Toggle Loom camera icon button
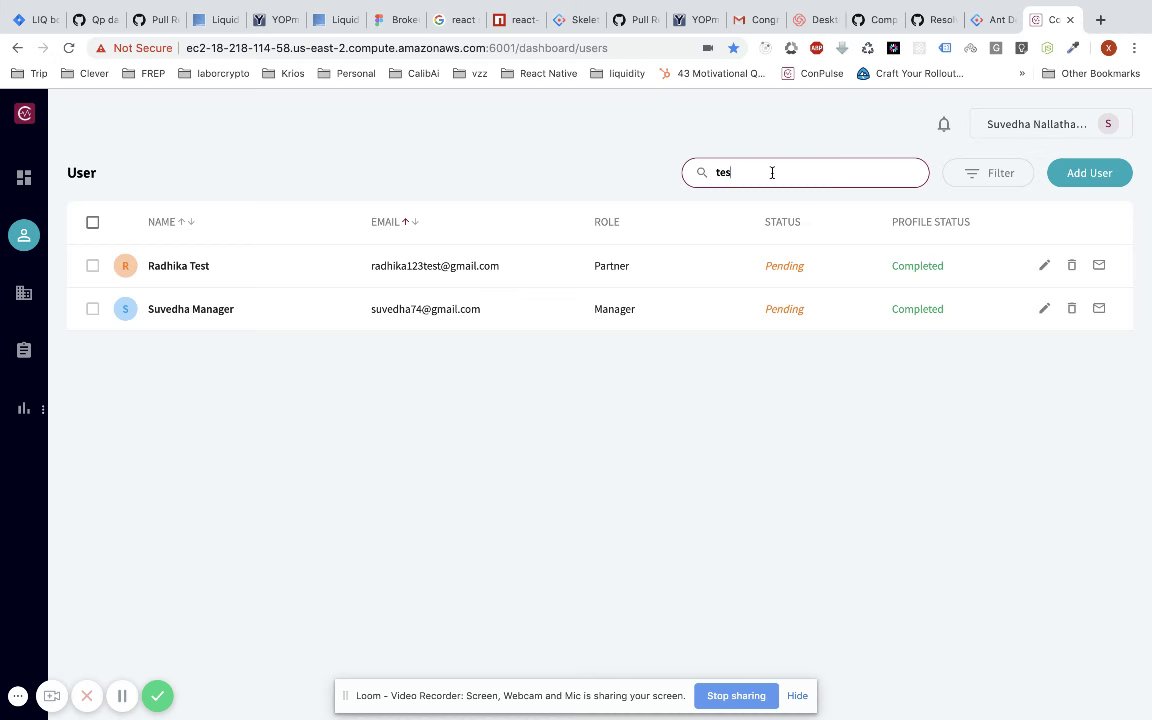This screenshot has height=720, width=1152. (52, 696)
